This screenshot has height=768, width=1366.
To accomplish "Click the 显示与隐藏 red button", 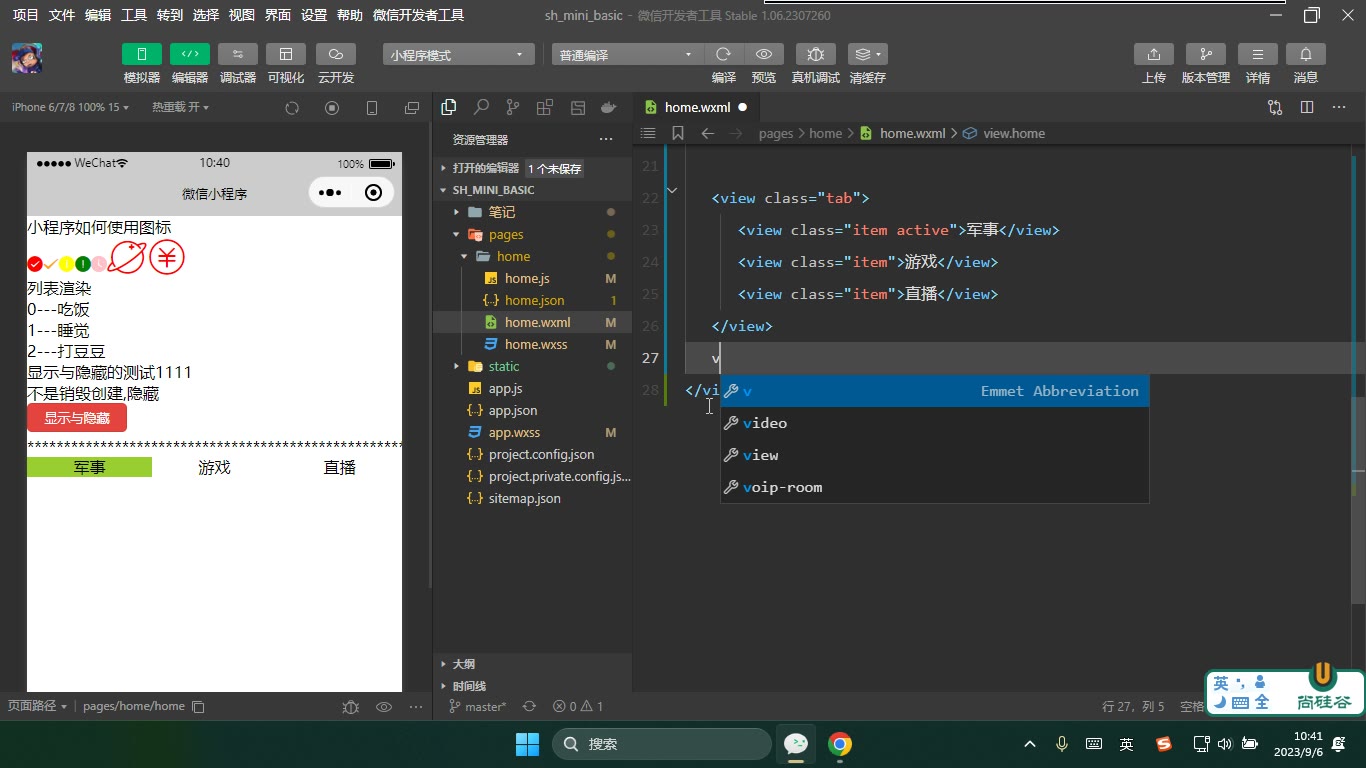I will (77, 418).
